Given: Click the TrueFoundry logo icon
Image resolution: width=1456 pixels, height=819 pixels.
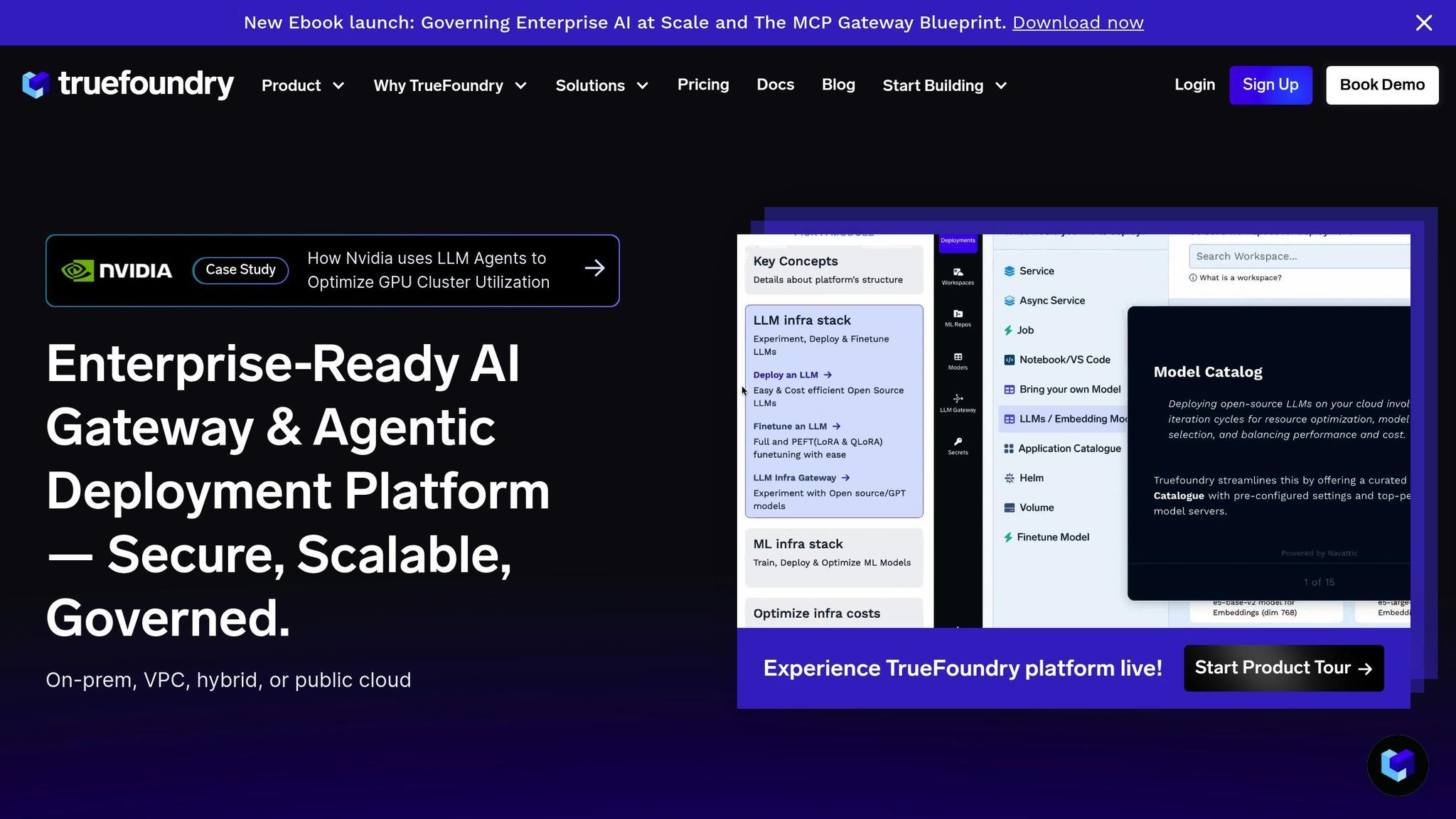Looking at the screenshot, I should pos(36,85).
